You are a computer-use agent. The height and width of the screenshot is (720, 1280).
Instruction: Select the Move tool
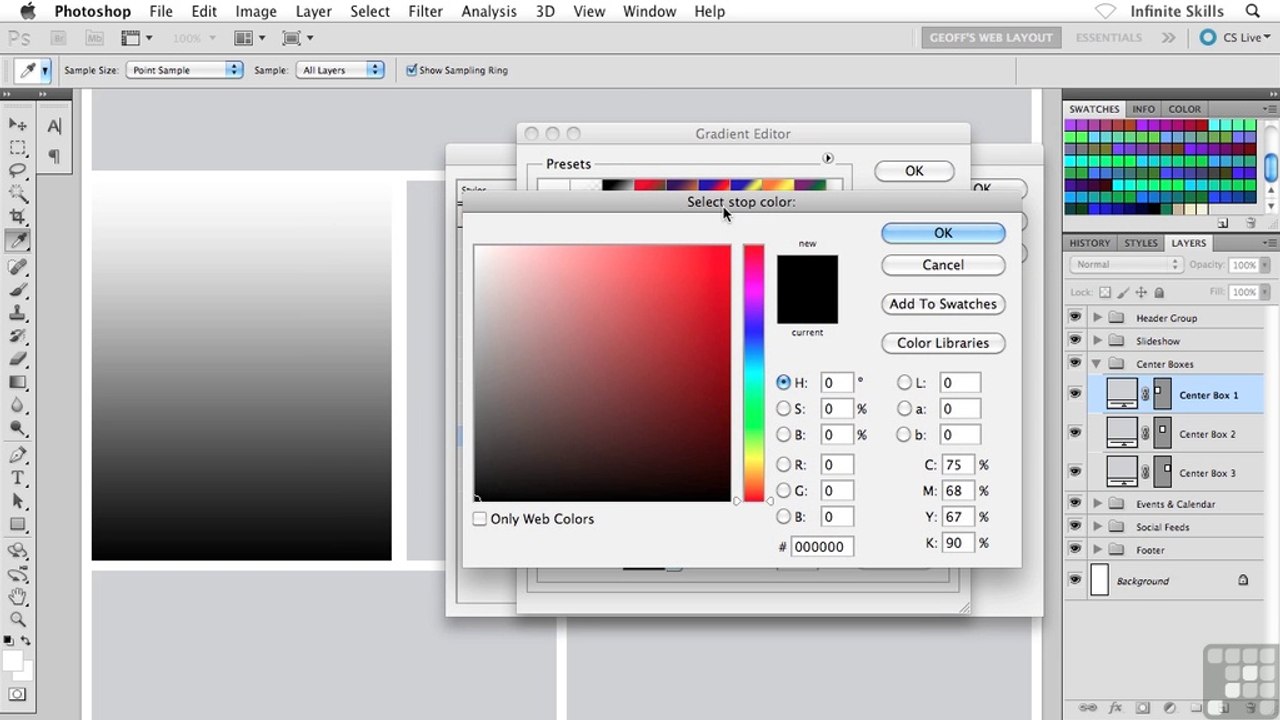point(18,124)
